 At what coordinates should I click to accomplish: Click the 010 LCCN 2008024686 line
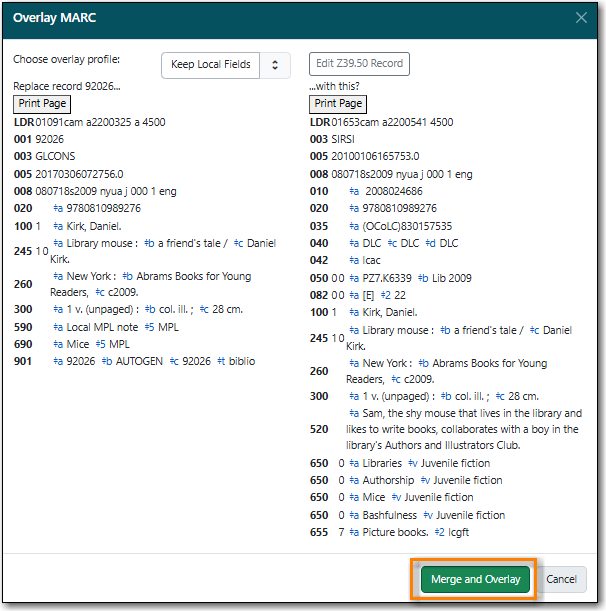point(366,191)
